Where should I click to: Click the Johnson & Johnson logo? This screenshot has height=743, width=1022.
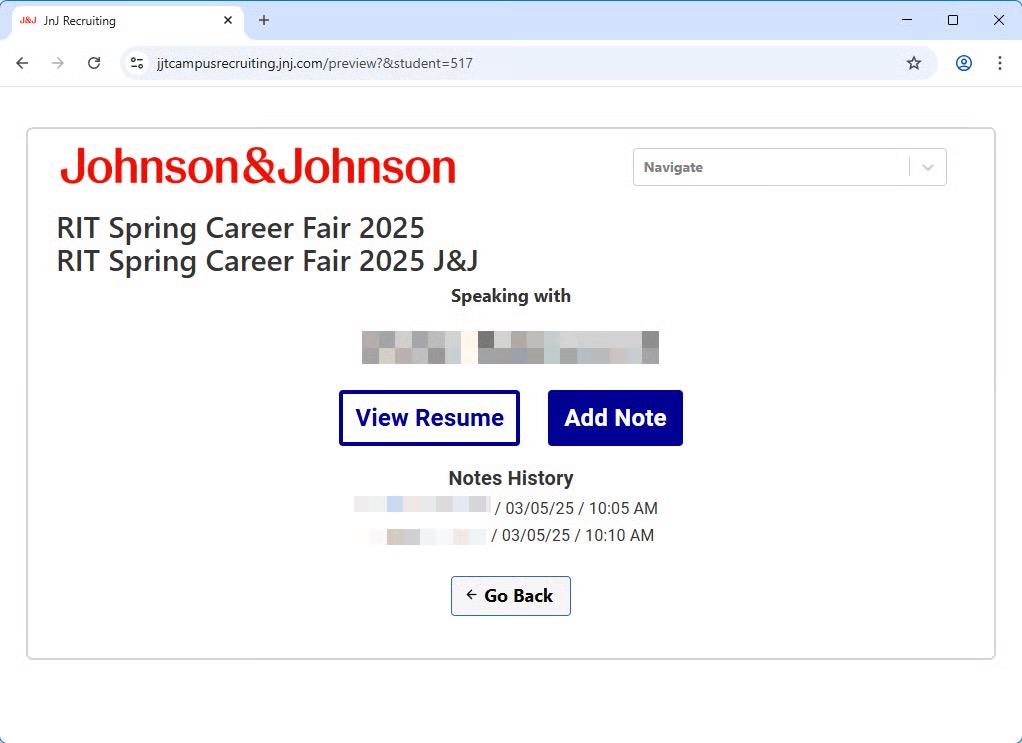point(257,166)
